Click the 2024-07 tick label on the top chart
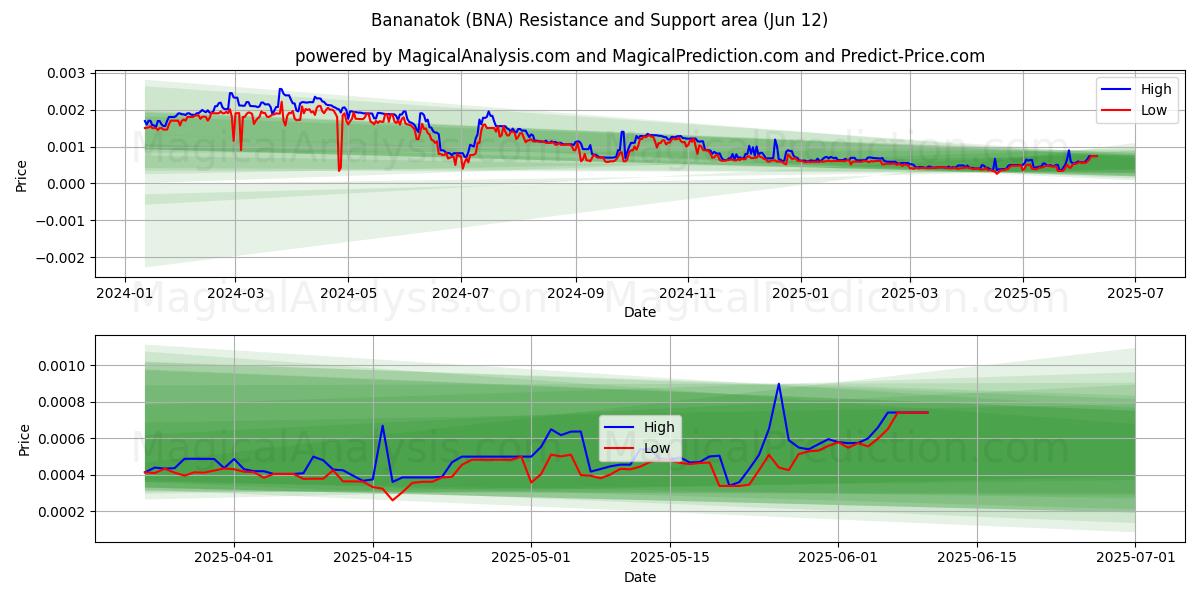The image size is (1200, 600). [x=460, y=293]
